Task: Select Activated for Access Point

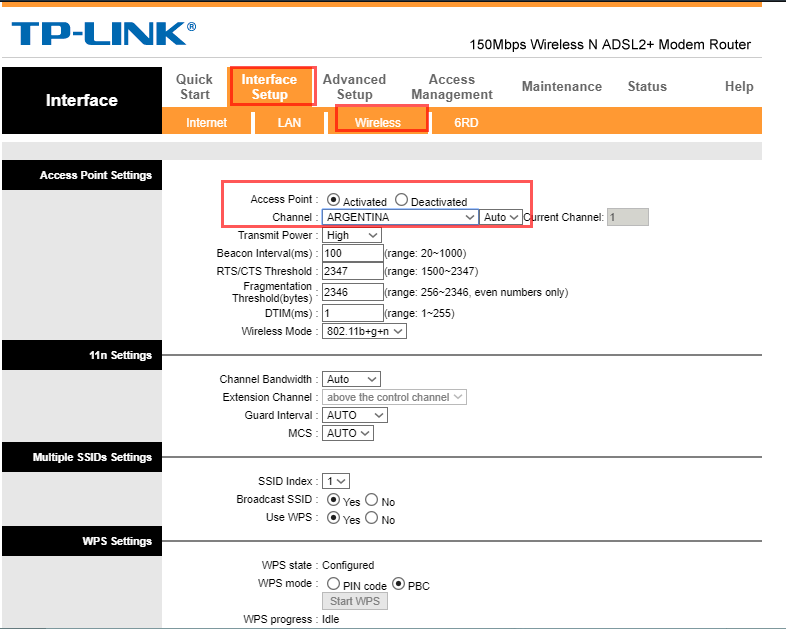Action: click(x=333, y=199)
